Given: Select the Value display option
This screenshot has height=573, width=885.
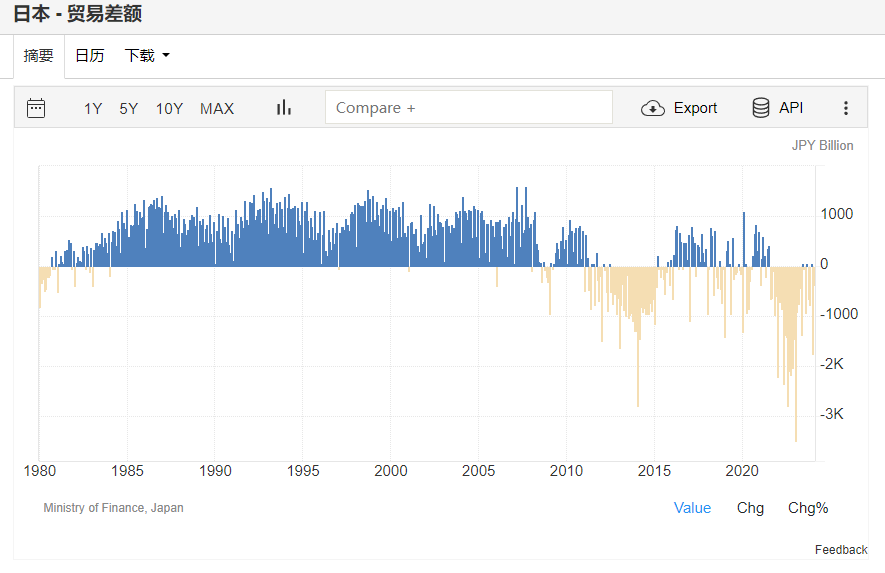Looking at the screenshot, I should coord(692,508).
